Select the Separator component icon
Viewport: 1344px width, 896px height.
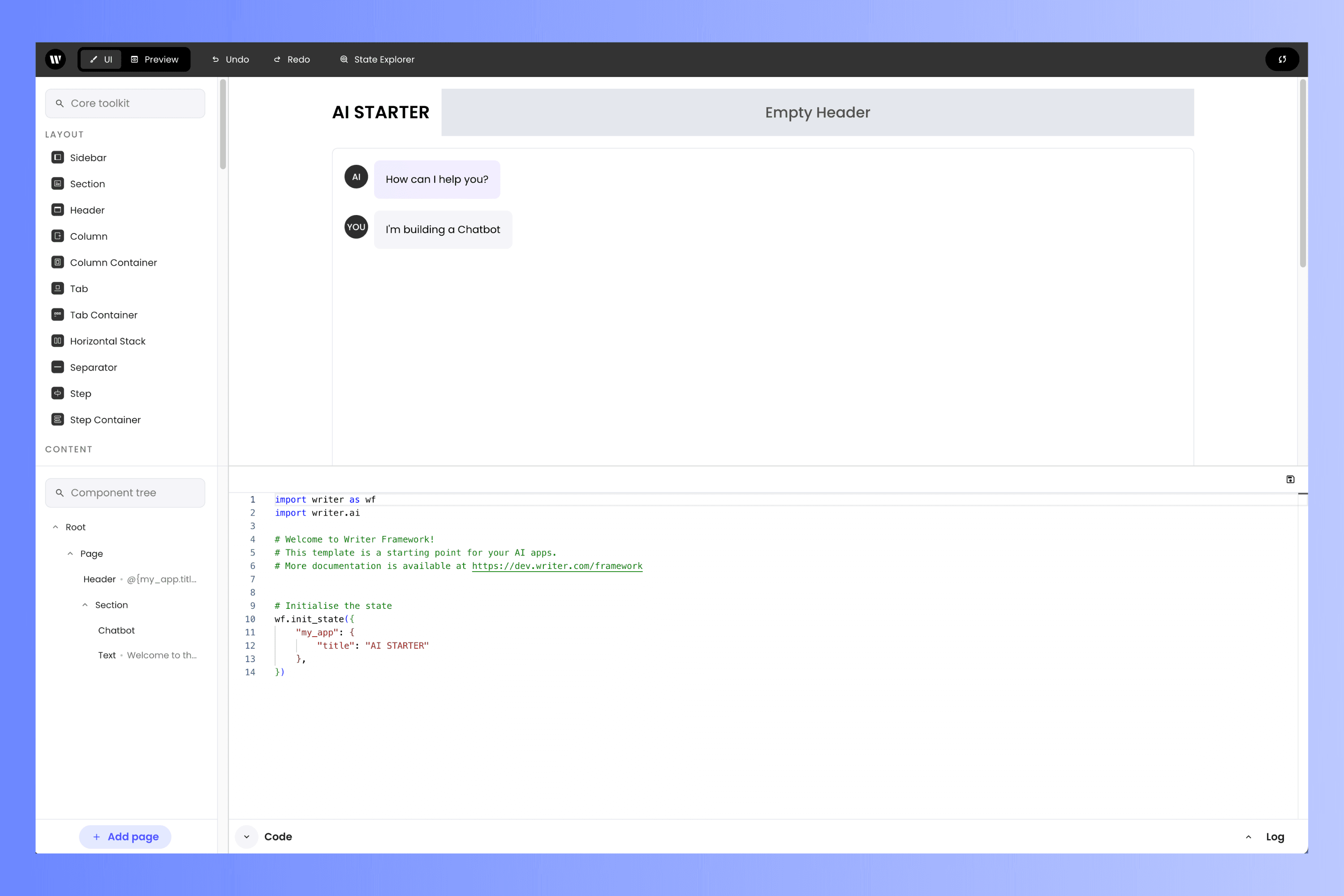coord(58,367)
